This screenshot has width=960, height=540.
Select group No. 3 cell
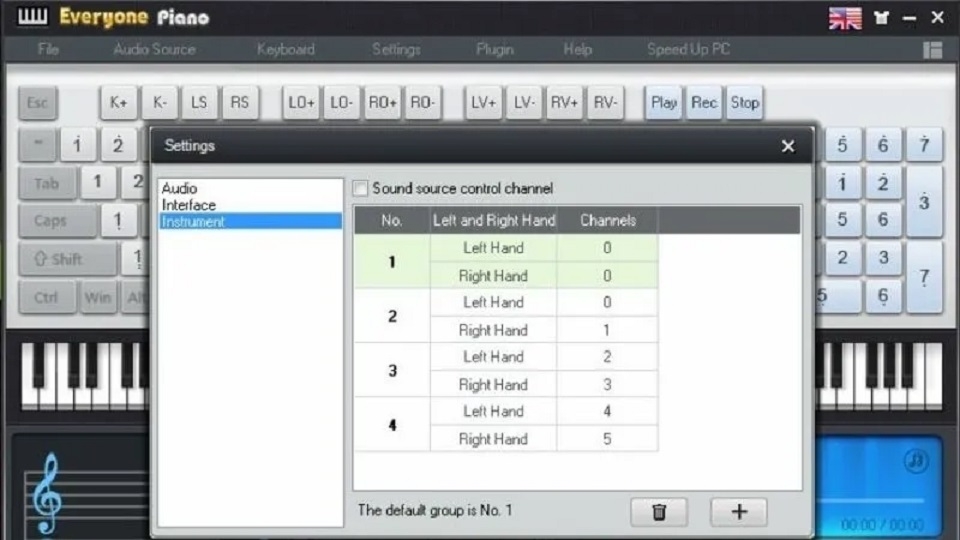click(392, 370)
